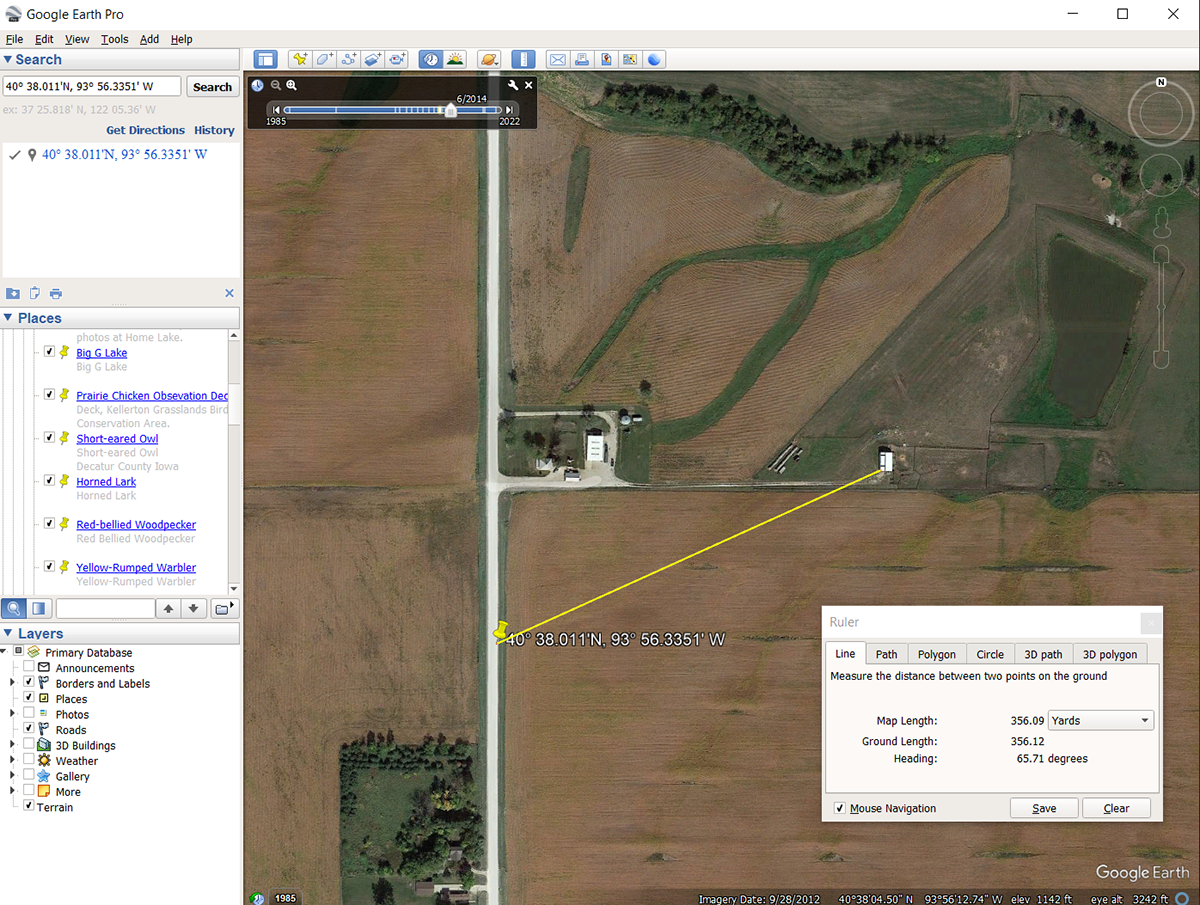
Task: Add a placemark with the pushpin tool
Action: point(299,59)
